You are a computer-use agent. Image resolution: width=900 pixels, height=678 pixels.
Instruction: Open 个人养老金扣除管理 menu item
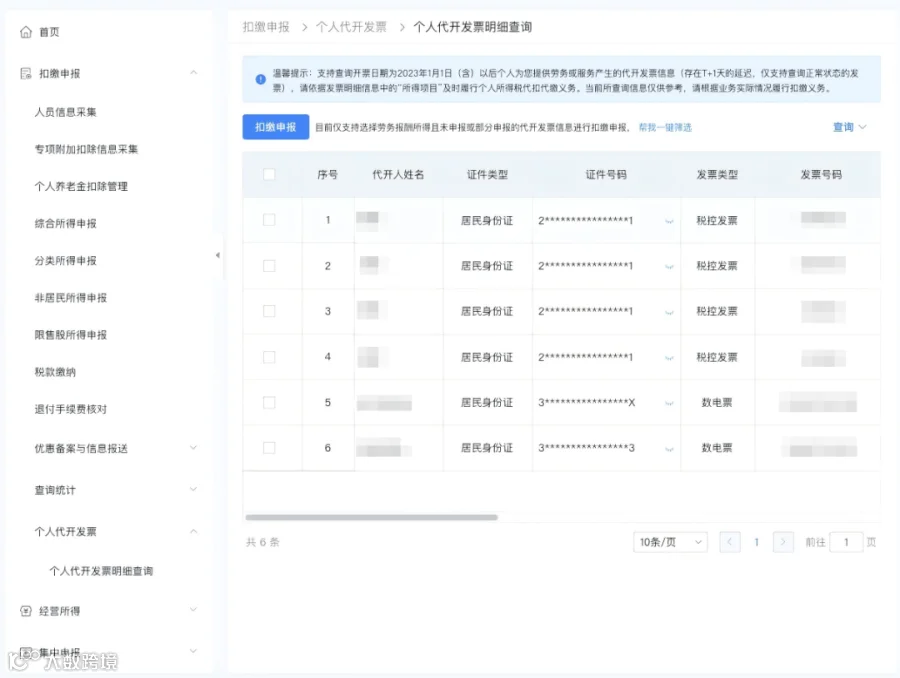pyautogui.click(x=81, y=187)
